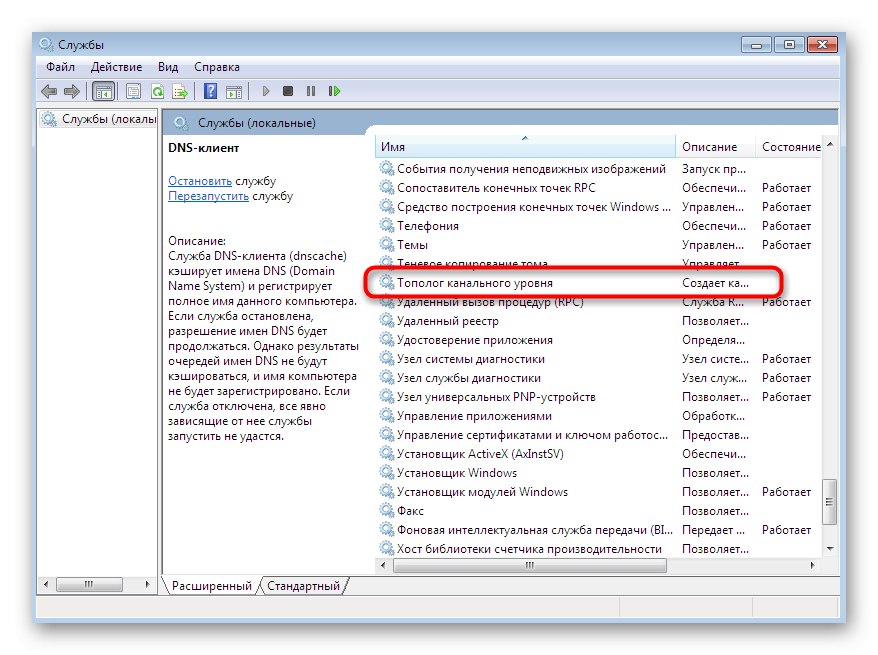The image size is (878, 655).
Task: Go forward with the toolbar Forward arrow
Action: tap(72, 91)
